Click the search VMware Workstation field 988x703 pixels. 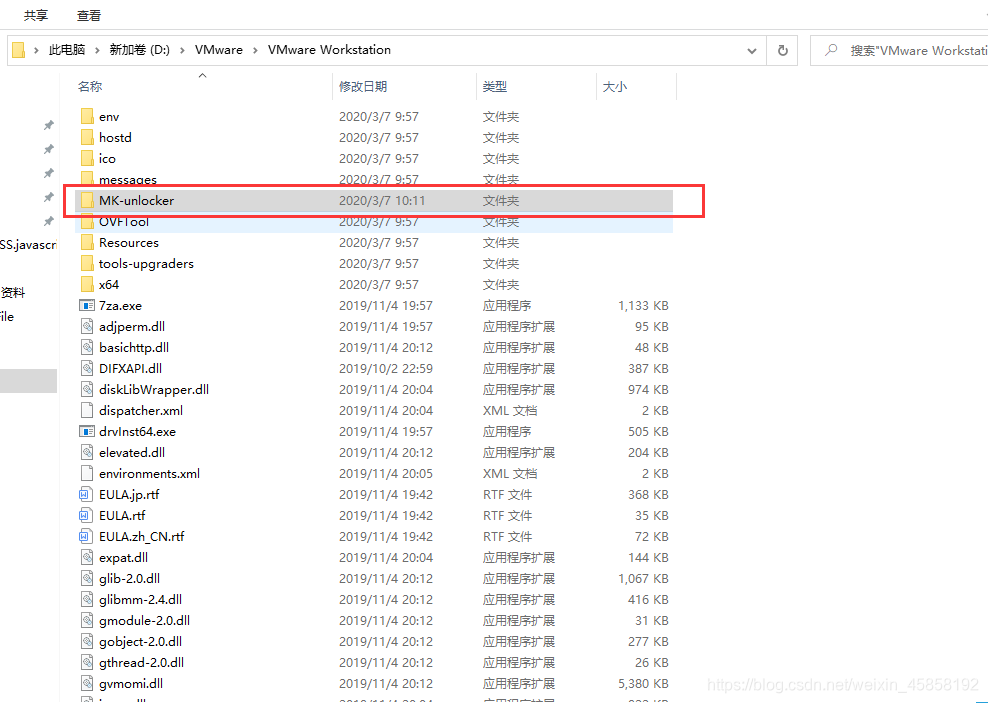click(x=899, y=50)
